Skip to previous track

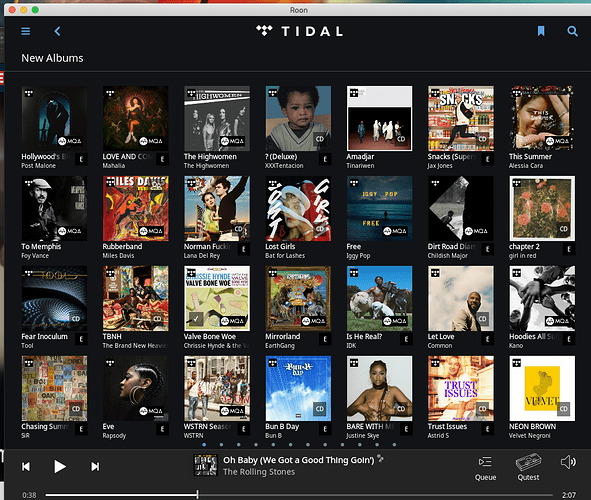click(x=26, y=466)
